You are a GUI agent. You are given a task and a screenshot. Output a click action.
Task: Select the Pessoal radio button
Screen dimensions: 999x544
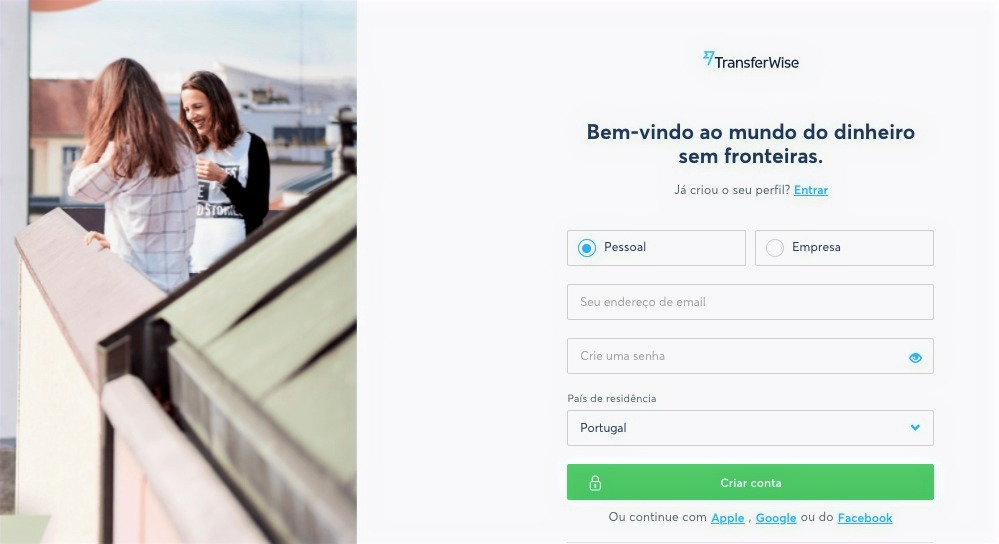(x=587, y=248)
